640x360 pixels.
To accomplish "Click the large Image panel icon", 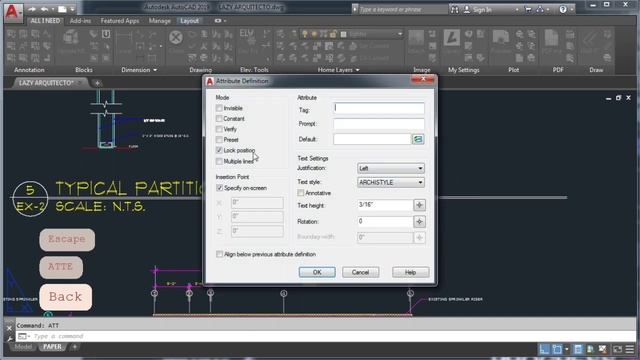I will click(x=416, y=39).
